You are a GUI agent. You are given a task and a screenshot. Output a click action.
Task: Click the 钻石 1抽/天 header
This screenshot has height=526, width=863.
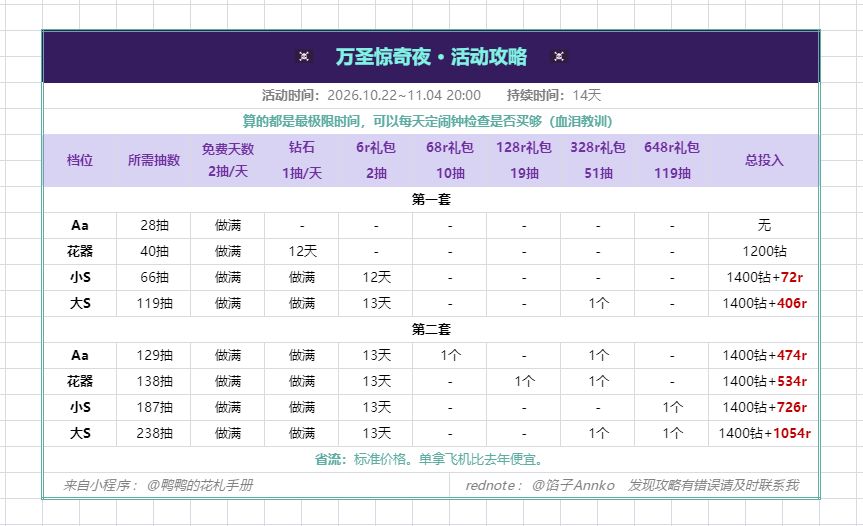click(302, 160)
